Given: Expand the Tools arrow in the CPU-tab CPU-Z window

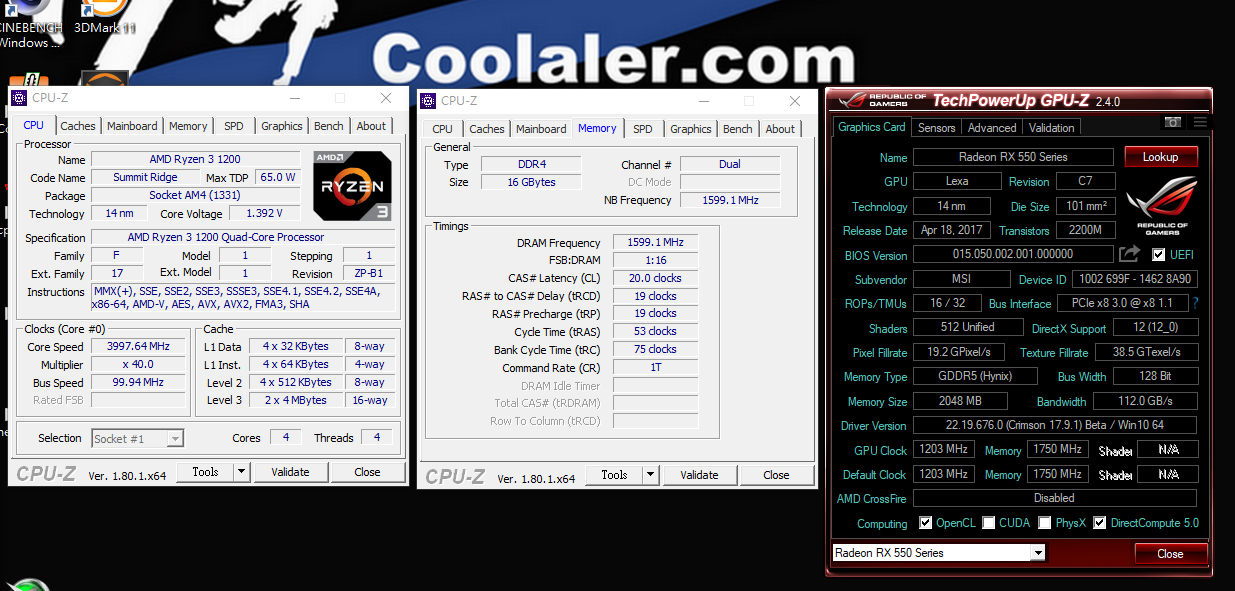Looking at the screenshot, I should (242, 472).
